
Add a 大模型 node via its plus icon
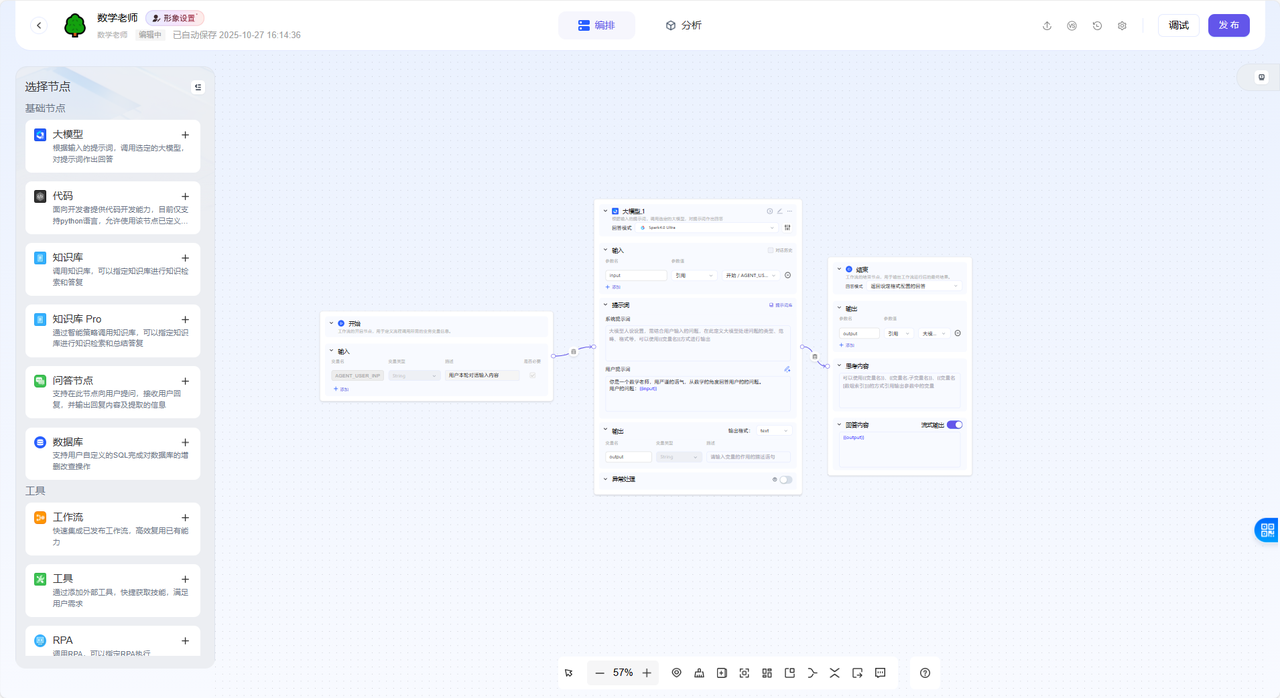click(185, 135)
